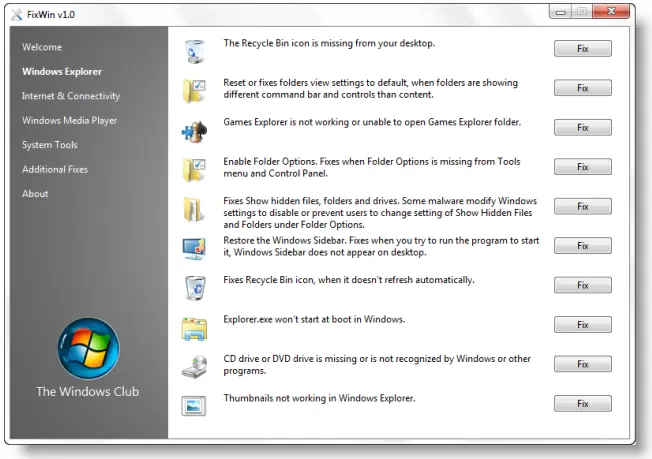Switch to Windows Media Player section
Screen dimensions: 652x459
coord(69,121)
